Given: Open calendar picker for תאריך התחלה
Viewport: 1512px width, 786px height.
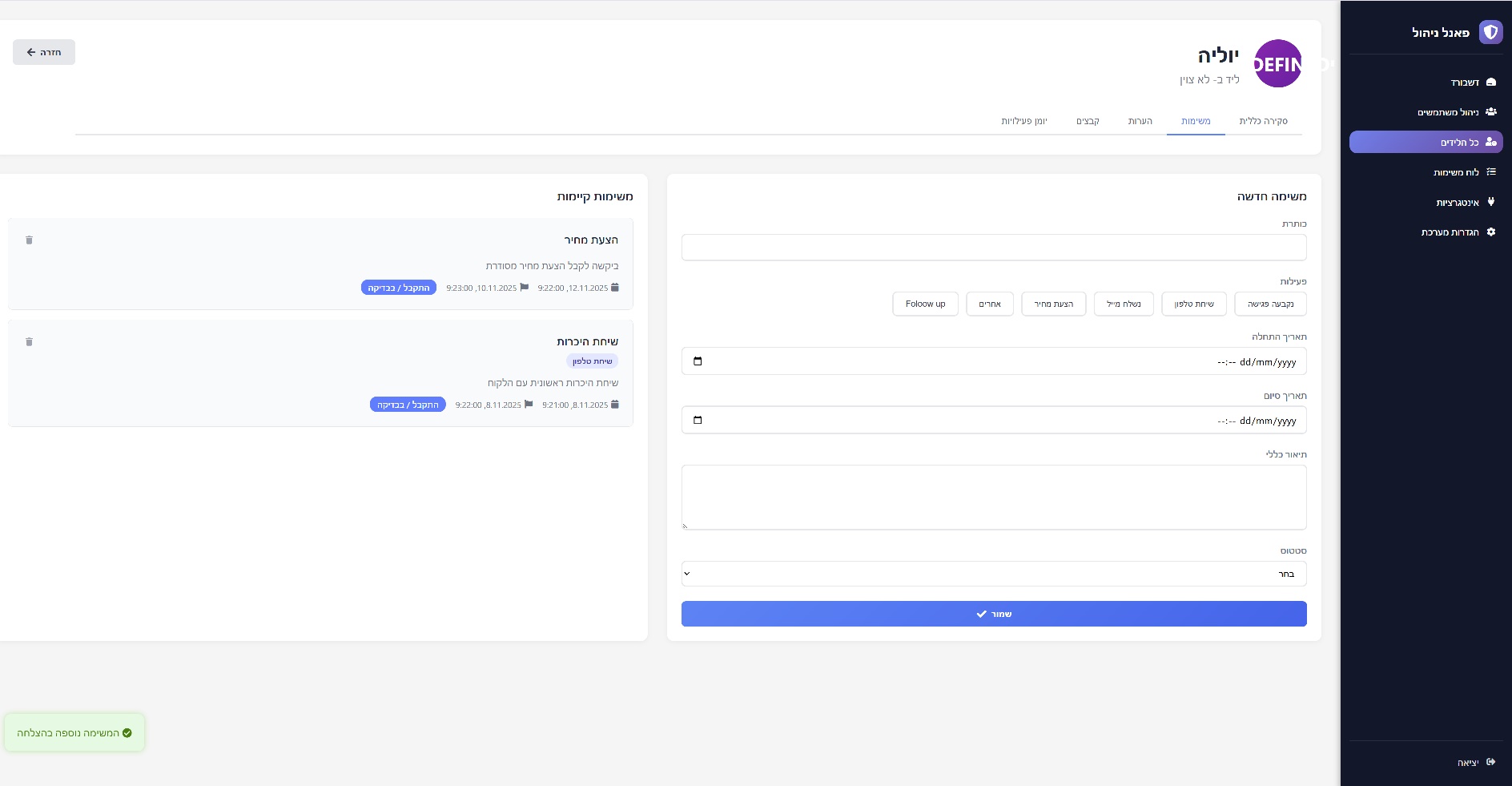Looking at the screenshot, I should pos(698,361).
